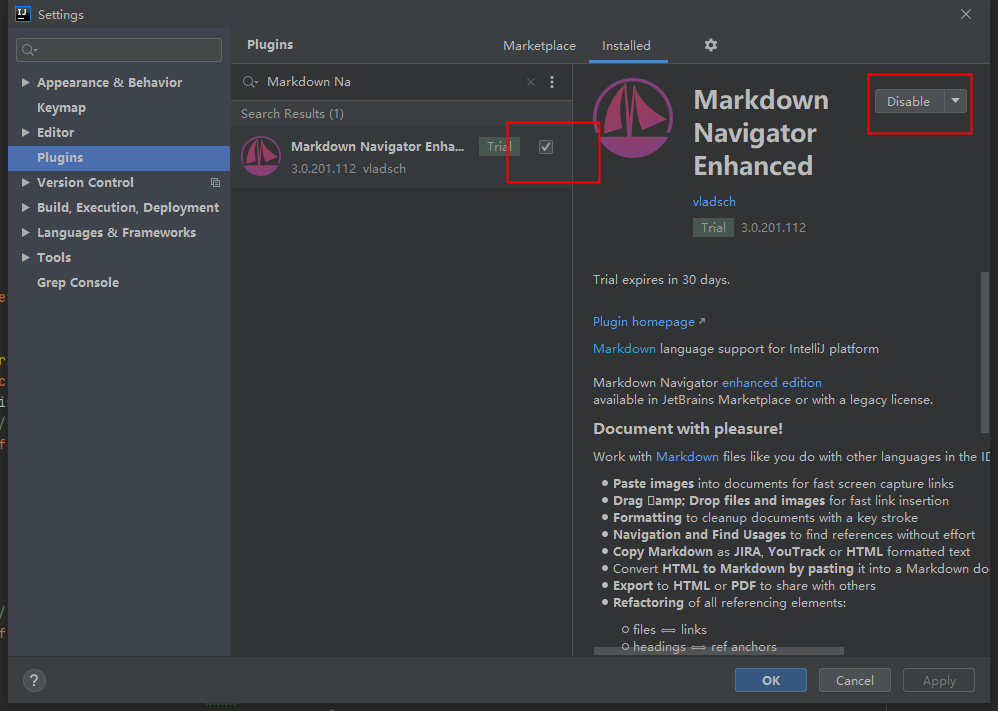Image resolution: width=998 pixels, height=711 pixels.
Task: Select Plugins in settings tree
Action: point(119,158)
